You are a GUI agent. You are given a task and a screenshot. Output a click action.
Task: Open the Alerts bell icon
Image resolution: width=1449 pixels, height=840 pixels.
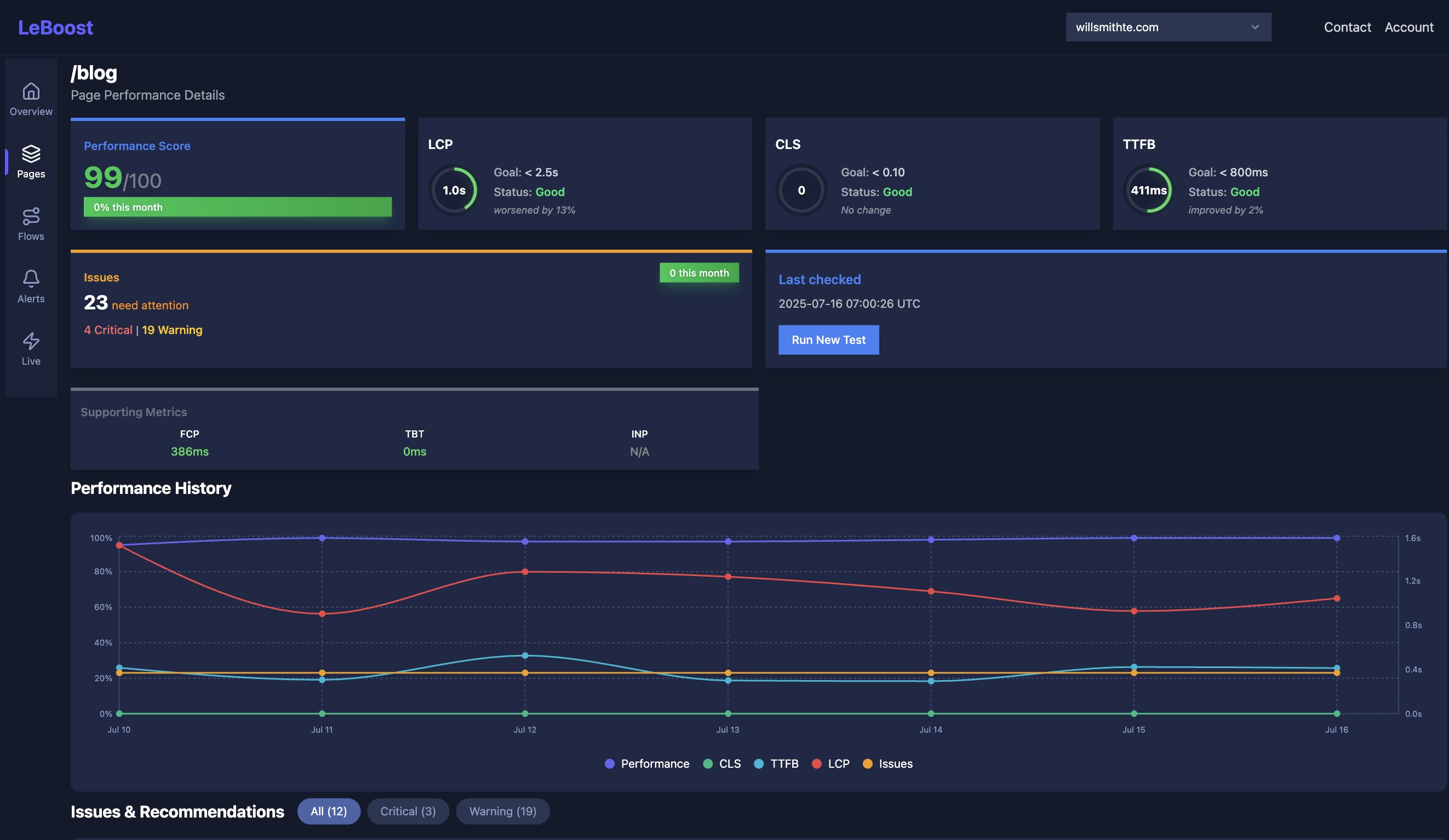click(x=31, y=279)
